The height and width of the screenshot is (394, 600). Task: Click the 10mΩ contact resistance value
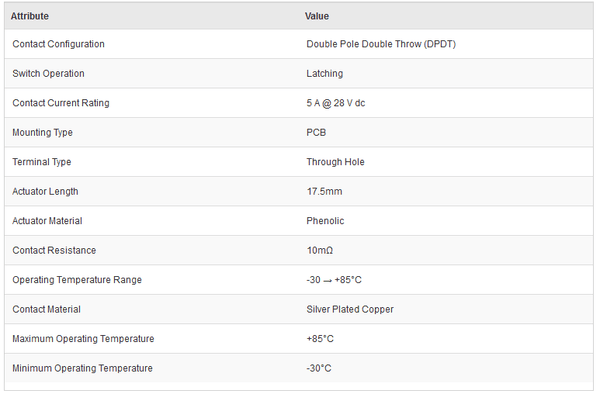click(x=320, y=250)
